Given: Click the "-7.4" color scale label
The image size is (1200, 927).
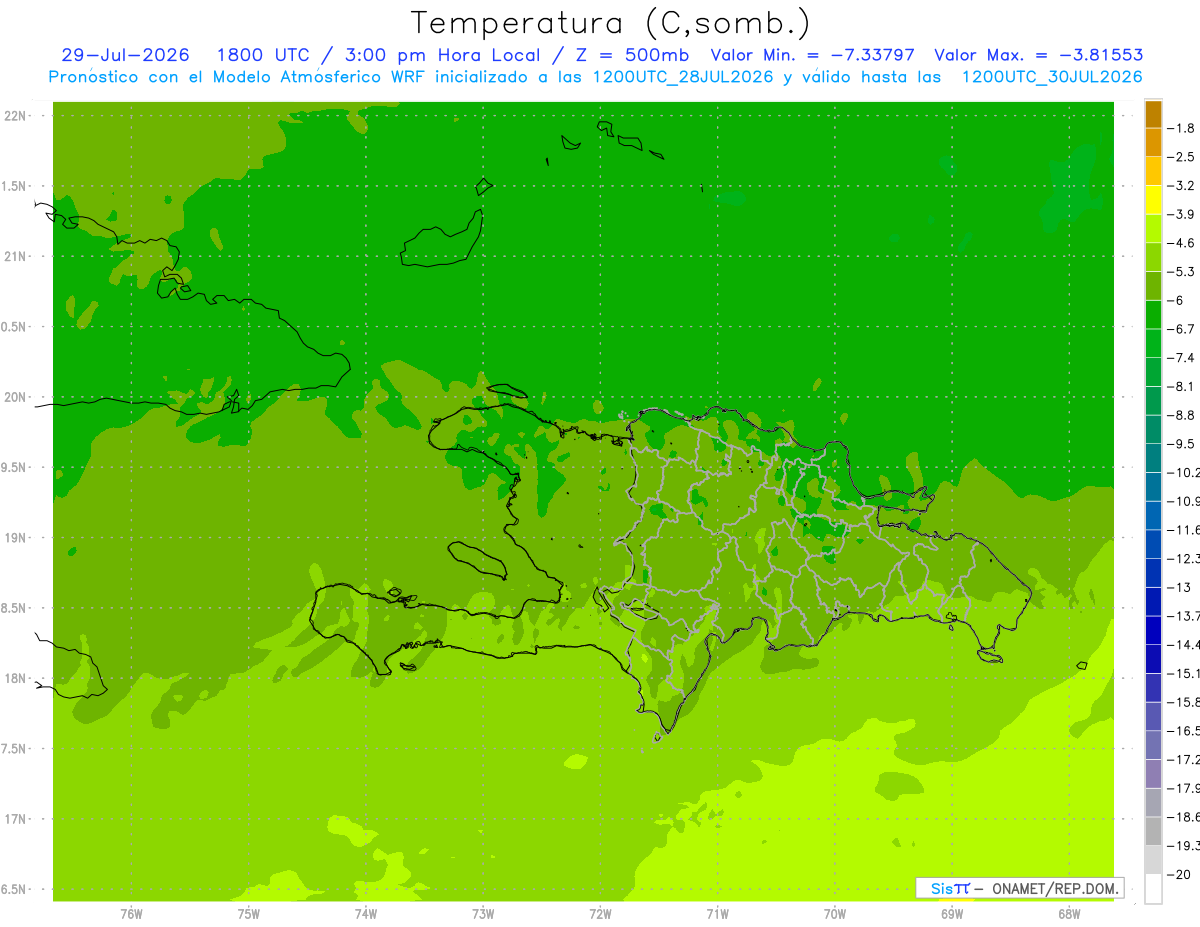Looking at the screenshot, I should pyautogui.click(x=1182, y=357).
